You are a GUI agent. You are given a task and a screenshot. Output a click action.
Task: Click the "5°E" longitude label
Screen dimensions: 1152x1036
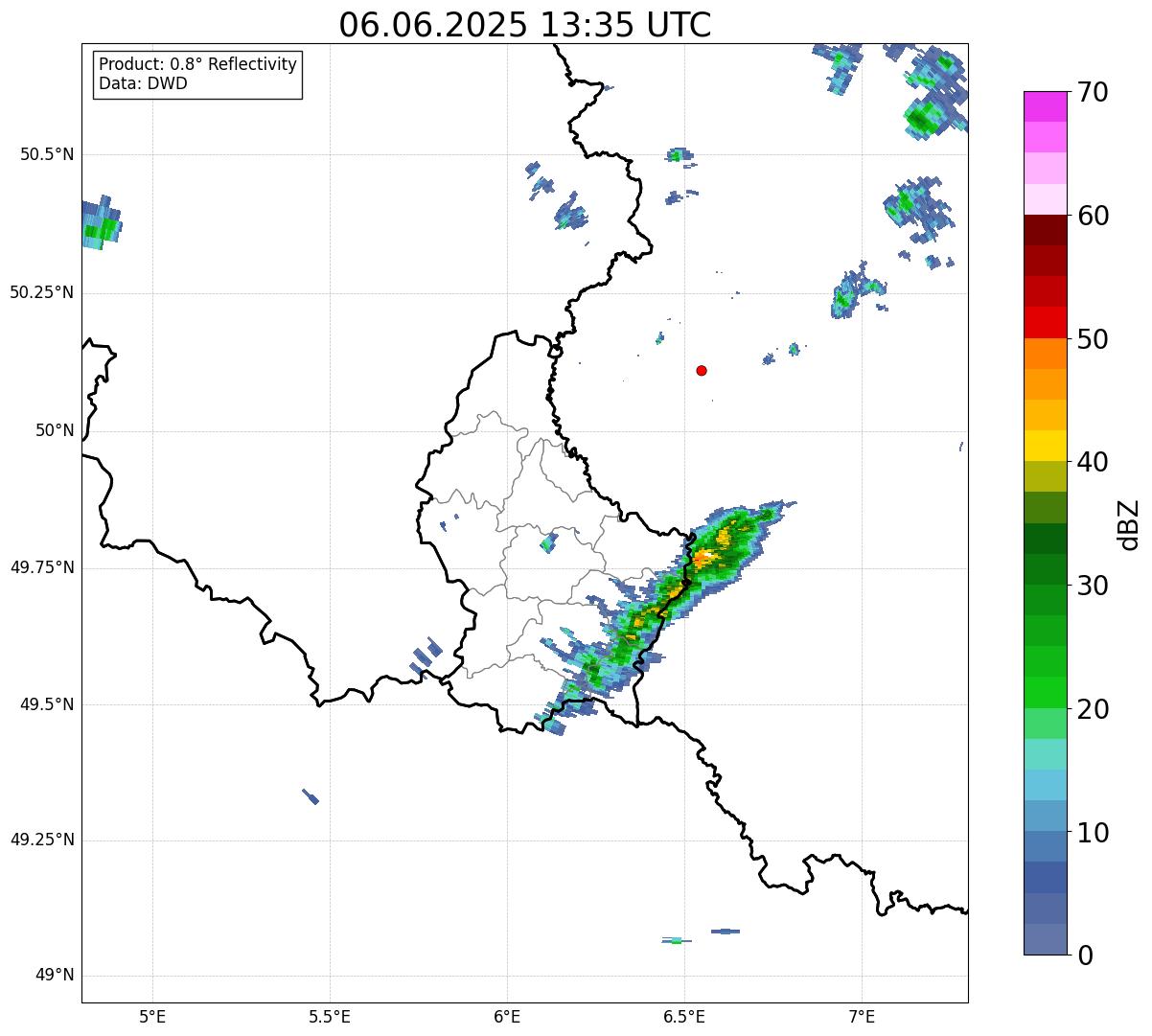click(x=152, y=1016)
